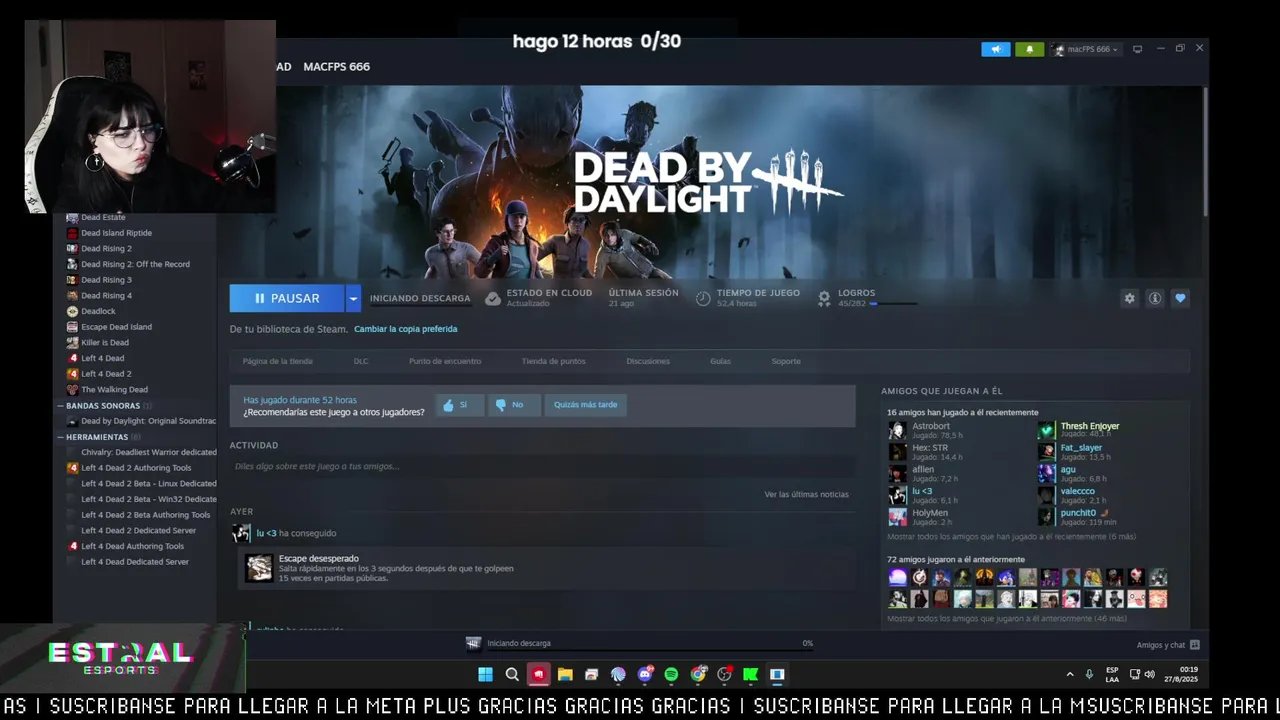
Task: Open Punto de encuentro tab
Action: point(445,361)
